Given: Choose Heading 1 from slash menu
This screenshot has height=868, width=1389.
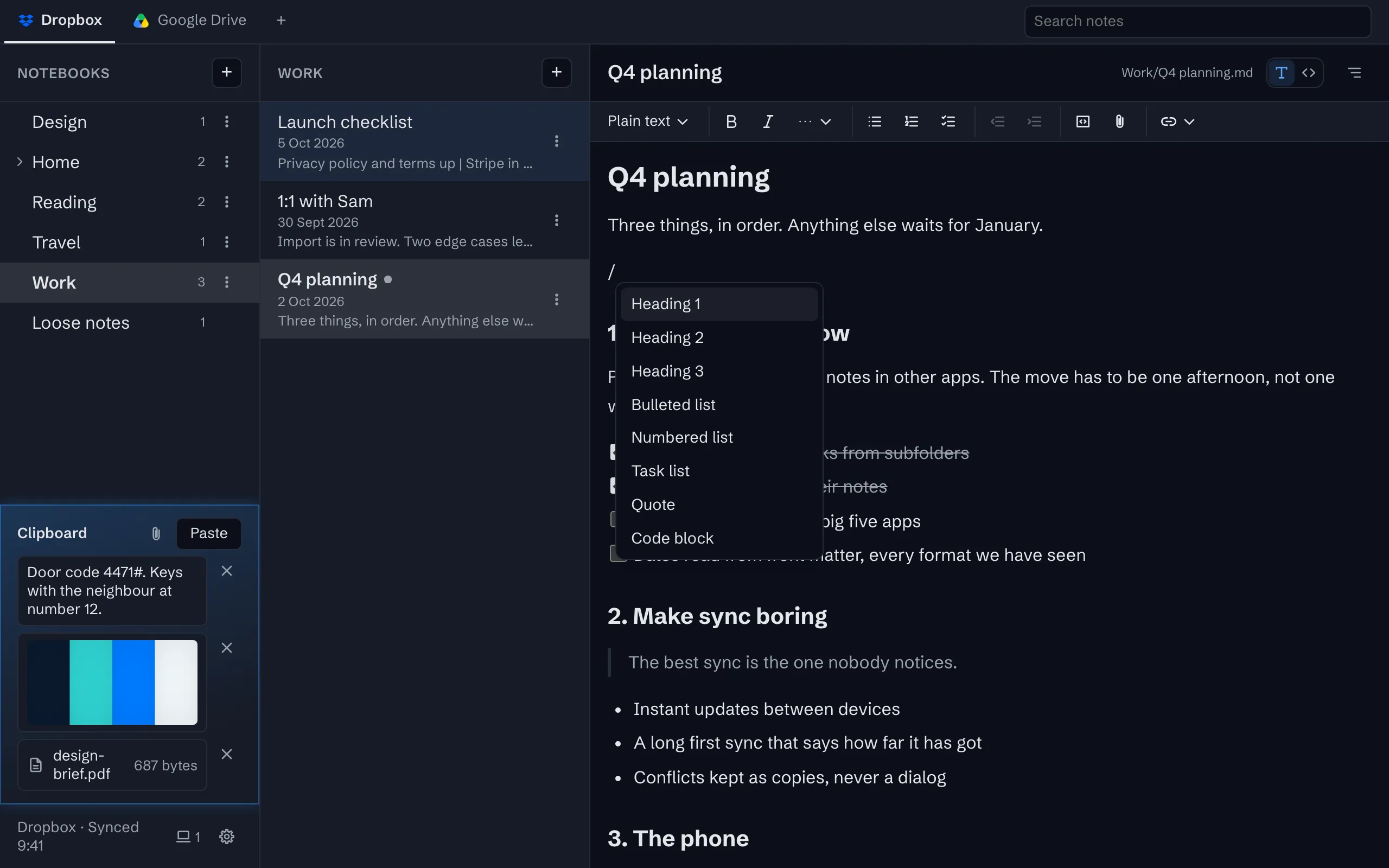Looking at the screenshot, I should coord(719,304).
